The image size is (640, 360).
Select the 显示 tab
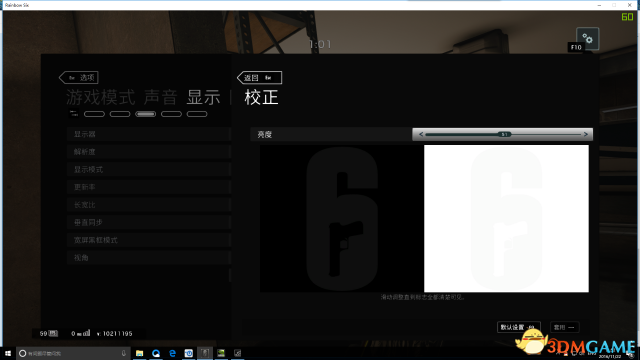pos(203,98)
